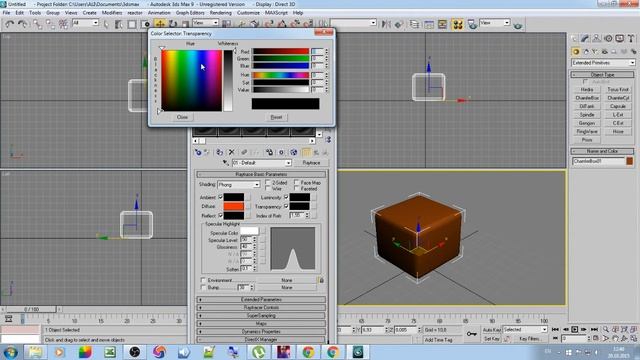Click Show Map in Viewport checkered icon
The image size is (640, 360).
coord(293,152)
